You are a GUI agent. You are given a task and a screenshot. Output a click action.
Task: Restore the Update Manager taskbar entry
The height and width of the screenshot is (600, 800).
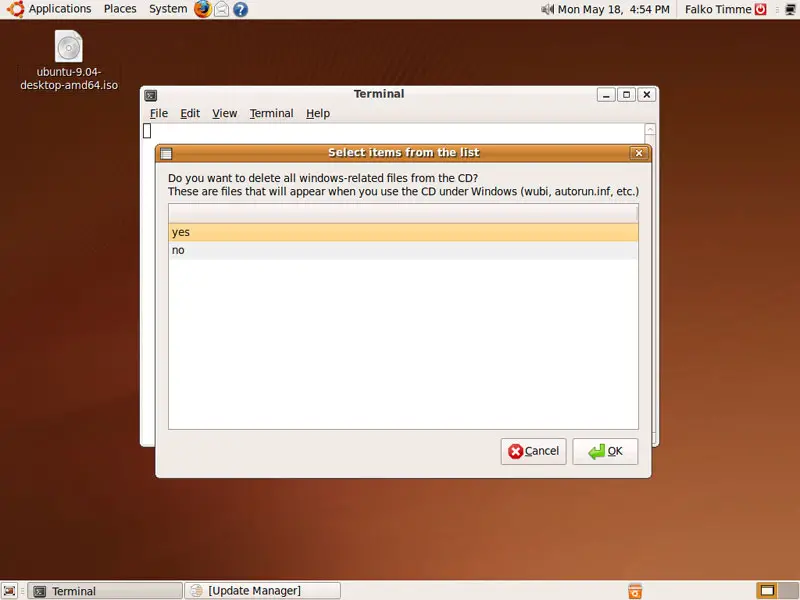point(262,591)
